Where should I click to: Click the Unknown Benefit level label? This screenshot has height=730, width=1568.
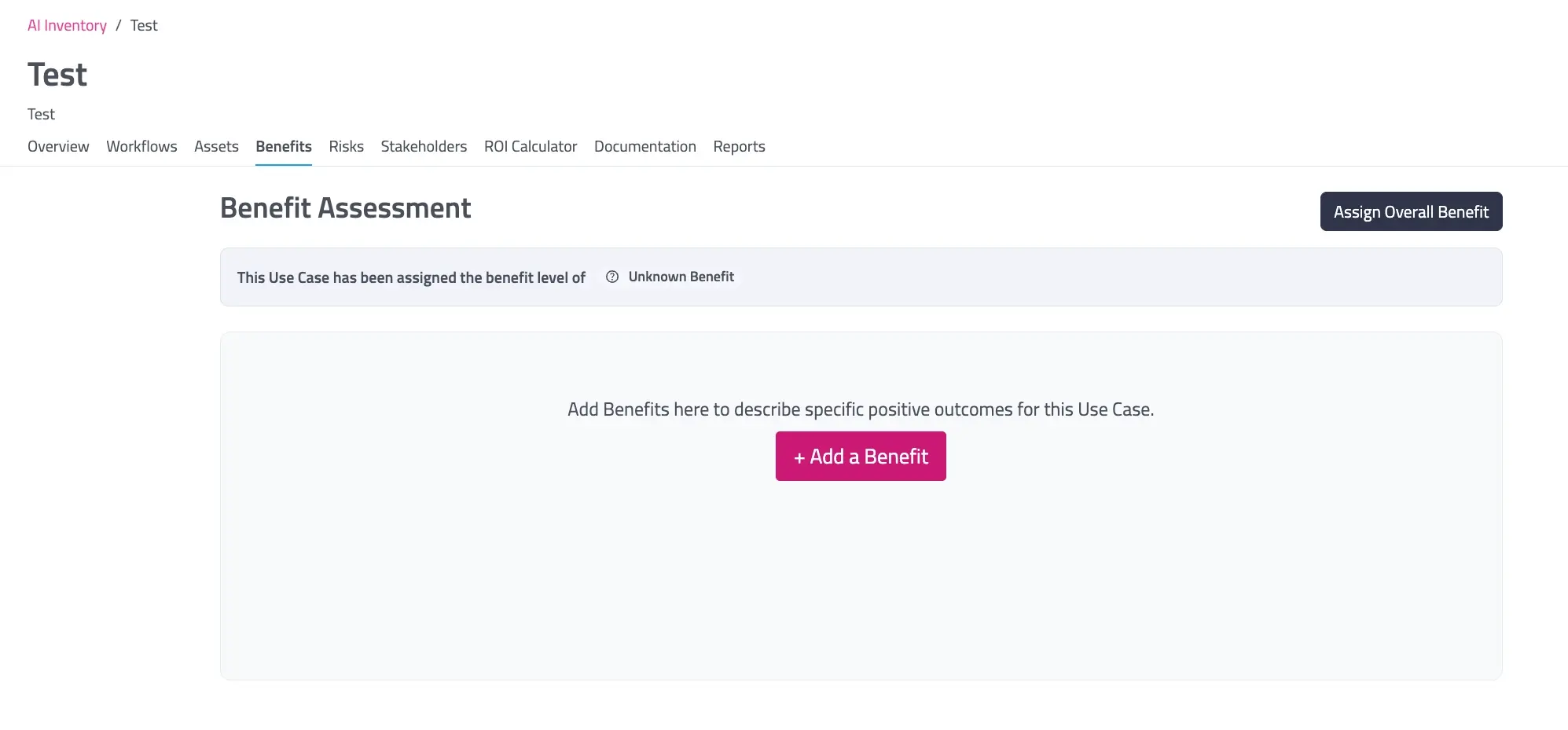click(x=681, y=277)
